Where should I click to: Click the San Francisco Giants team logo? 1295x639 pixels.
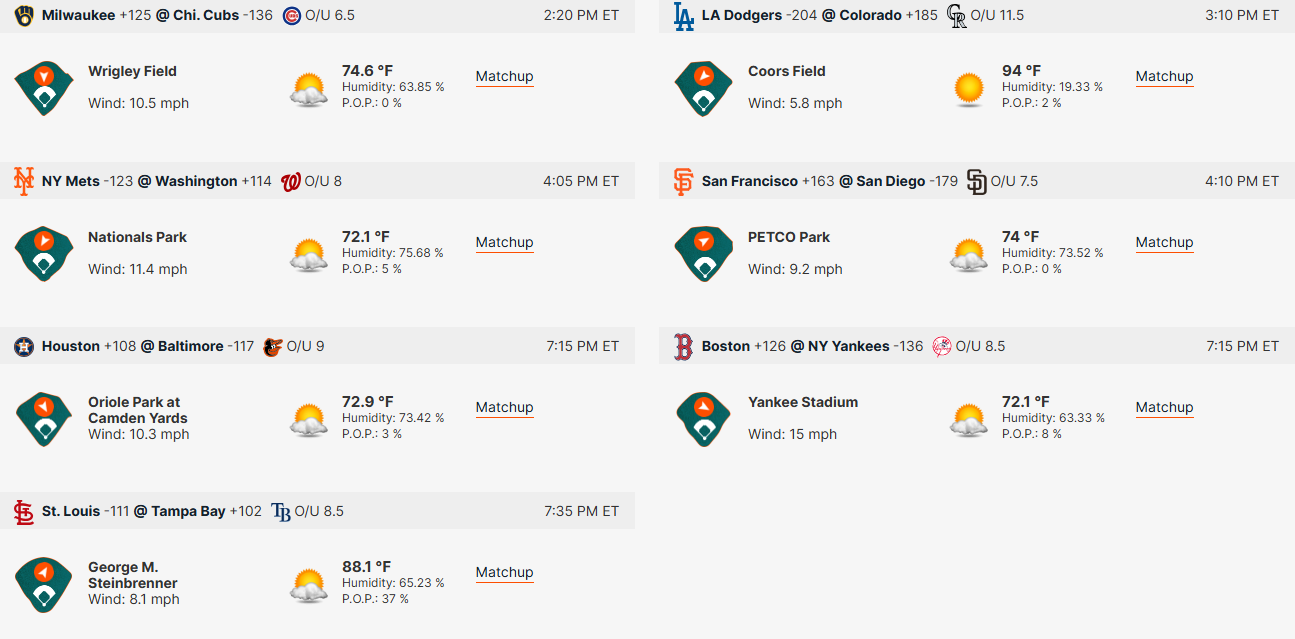coord(684,181)
